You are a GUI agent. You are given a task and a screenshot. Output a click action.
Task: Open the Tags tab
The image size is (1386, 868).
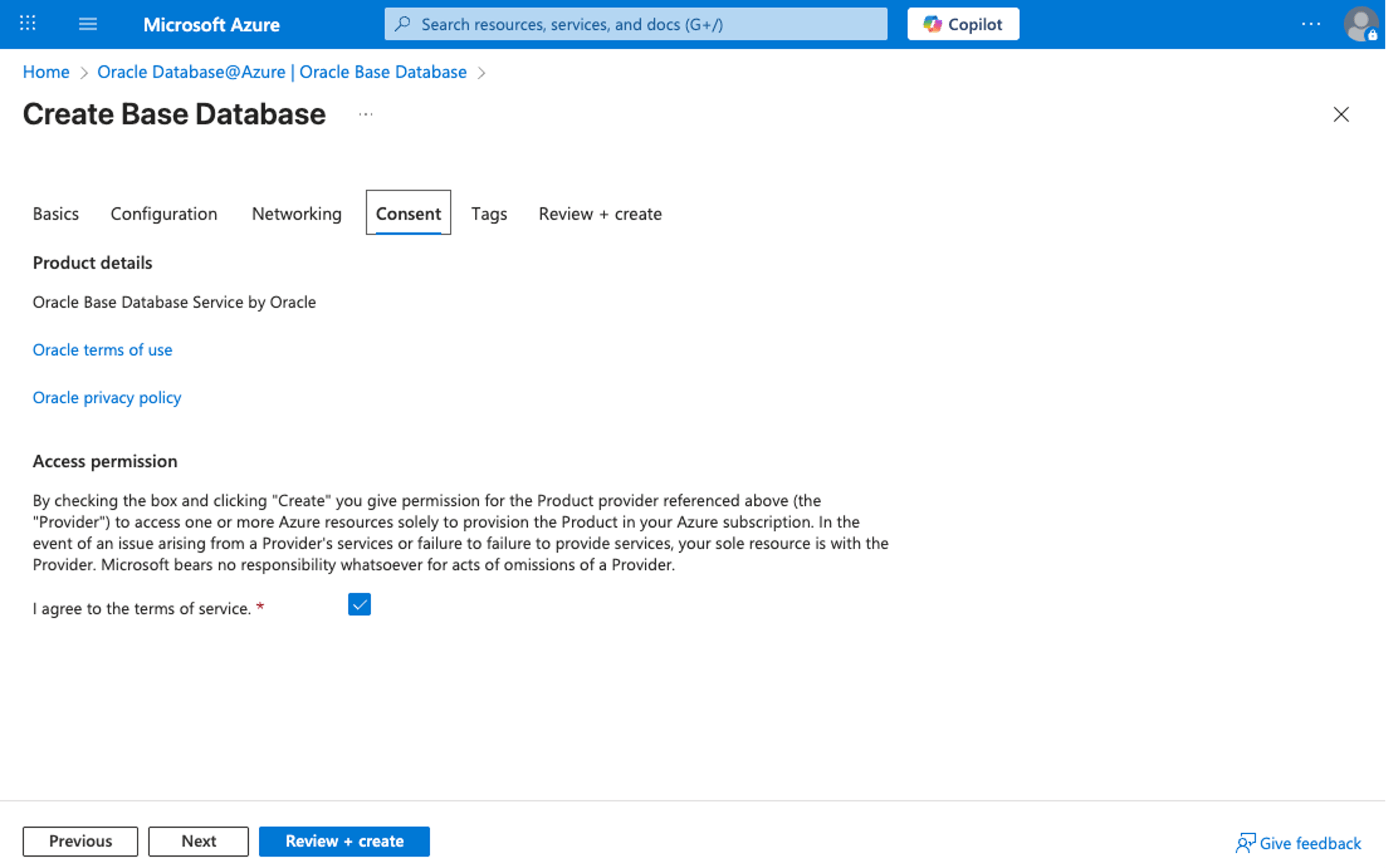(x=489, y=214)
